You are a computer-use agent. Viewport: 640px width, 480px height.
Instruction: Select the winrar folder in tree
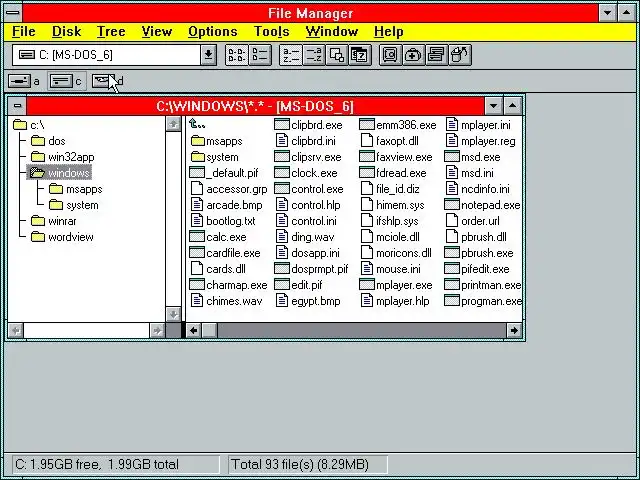click(53, 221)
